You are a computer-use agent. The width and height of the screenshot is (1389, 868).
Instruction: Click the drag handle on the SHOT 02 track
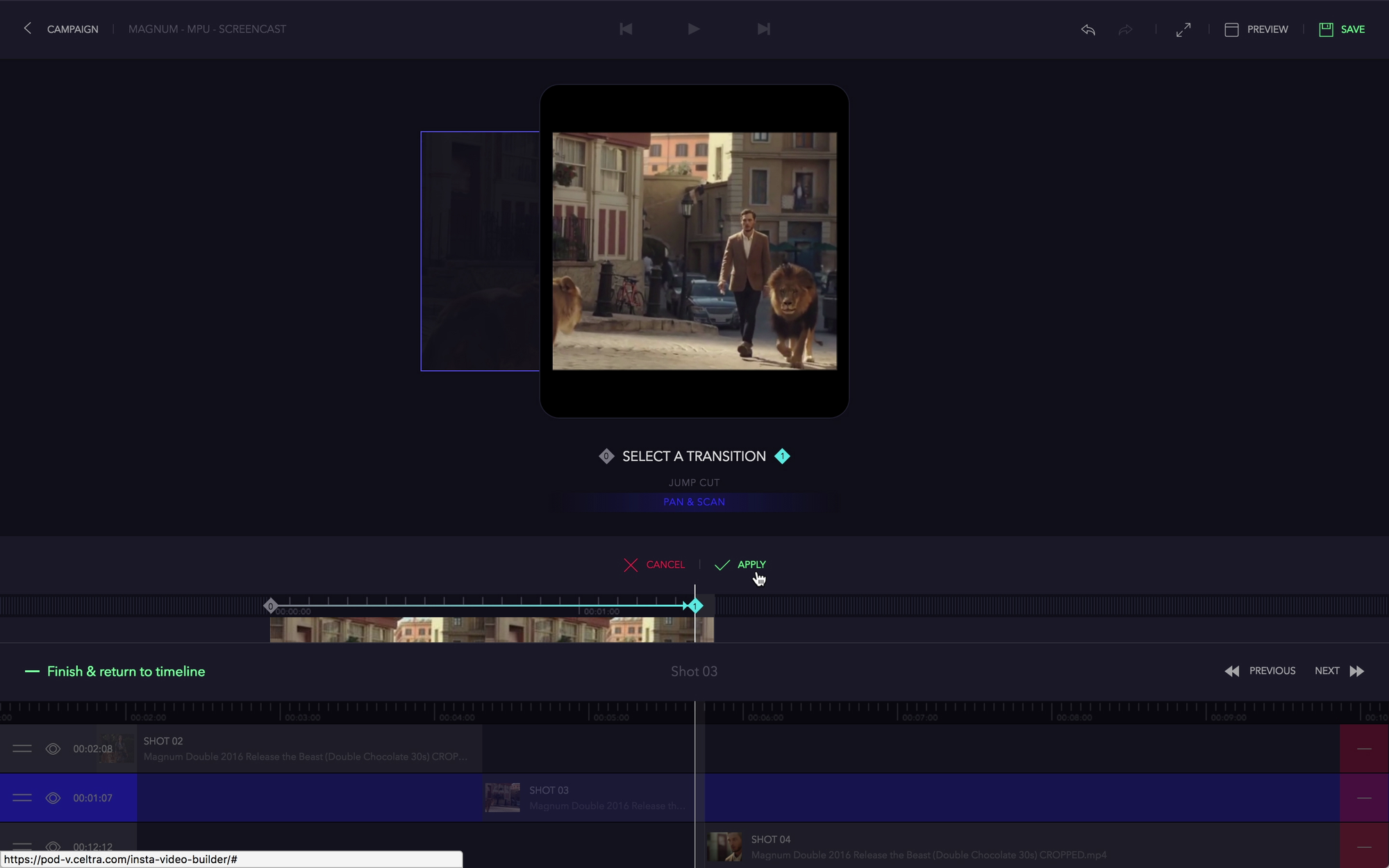pyautogui.click(x=22, y=749)
